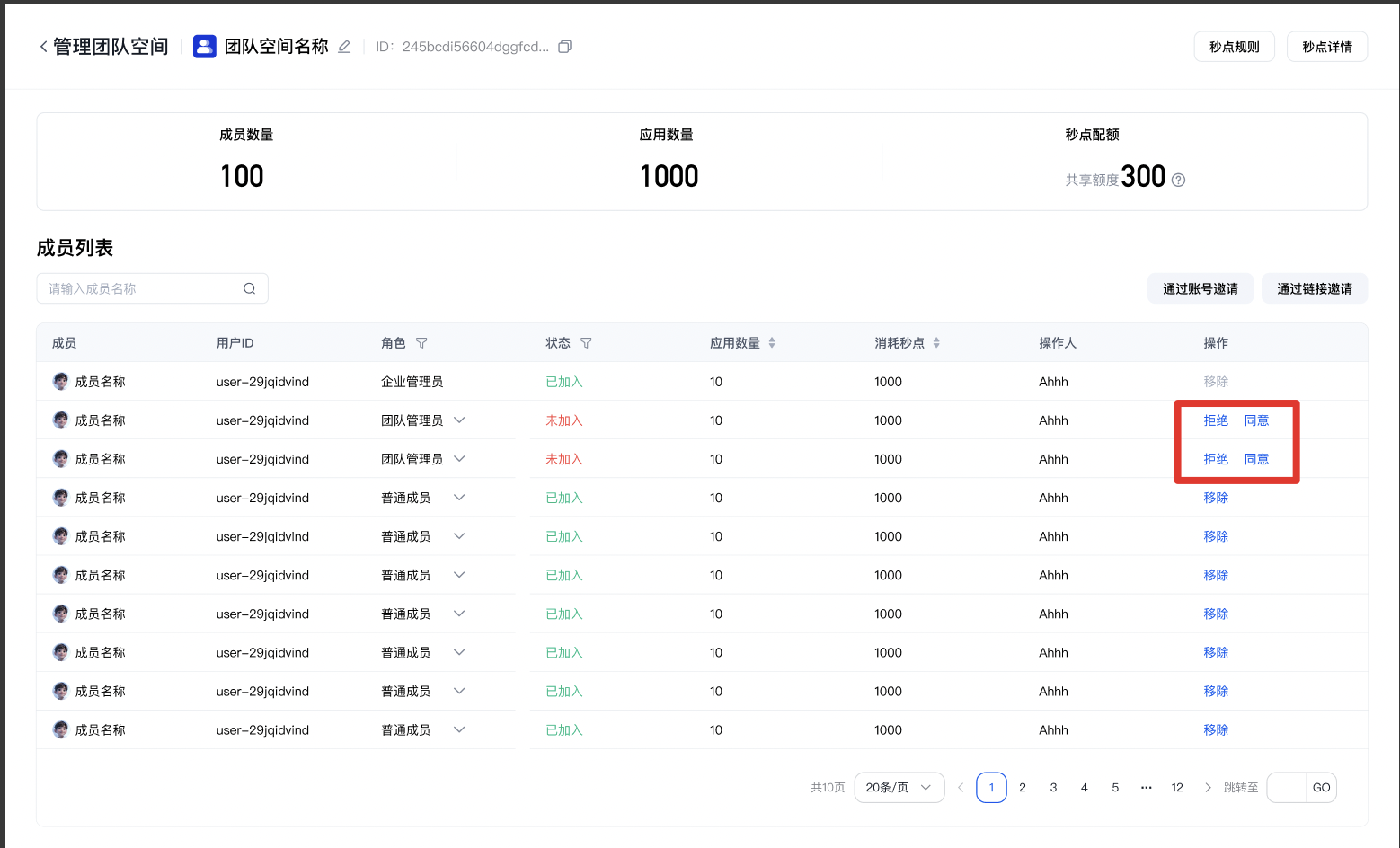This screenshot has height=848, width=1400.
Task: Click the back arrow beside 管理团队空间
Action: 43,47
